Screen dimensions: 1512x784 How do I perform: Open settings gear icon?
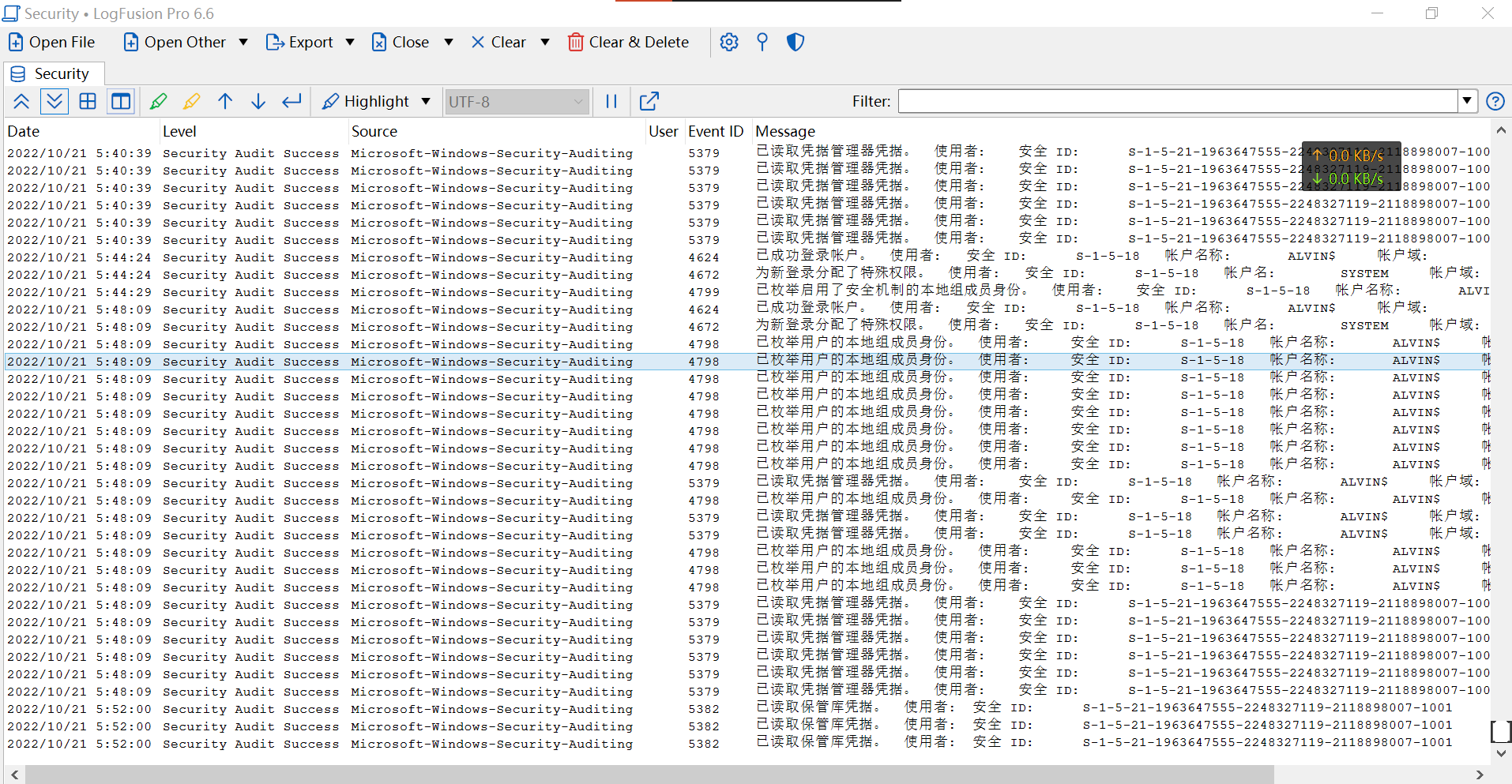click(729, 43)
